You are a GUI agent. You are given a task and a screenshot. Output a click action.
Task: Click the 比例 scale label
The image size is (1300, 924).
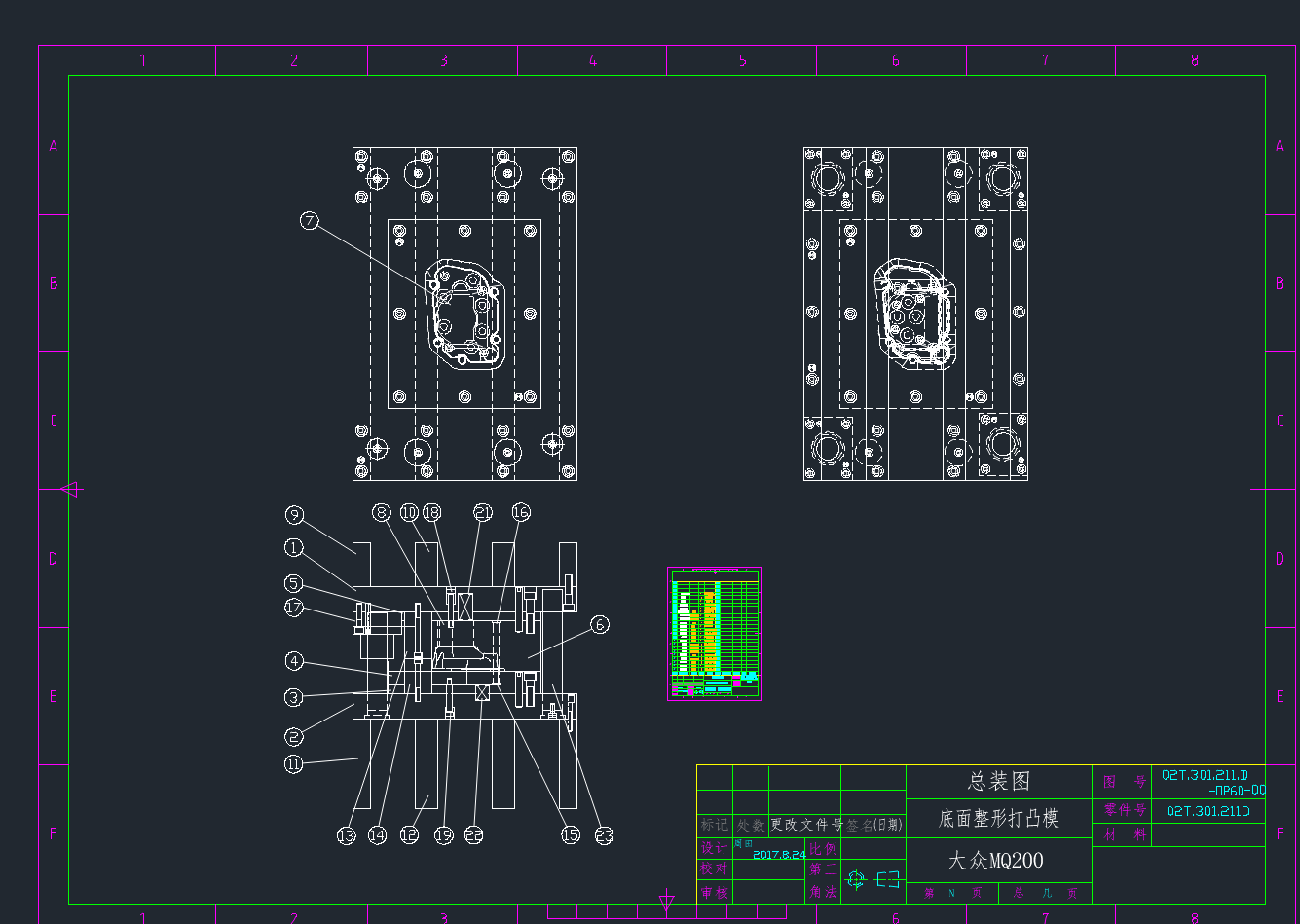click(823, 849)
